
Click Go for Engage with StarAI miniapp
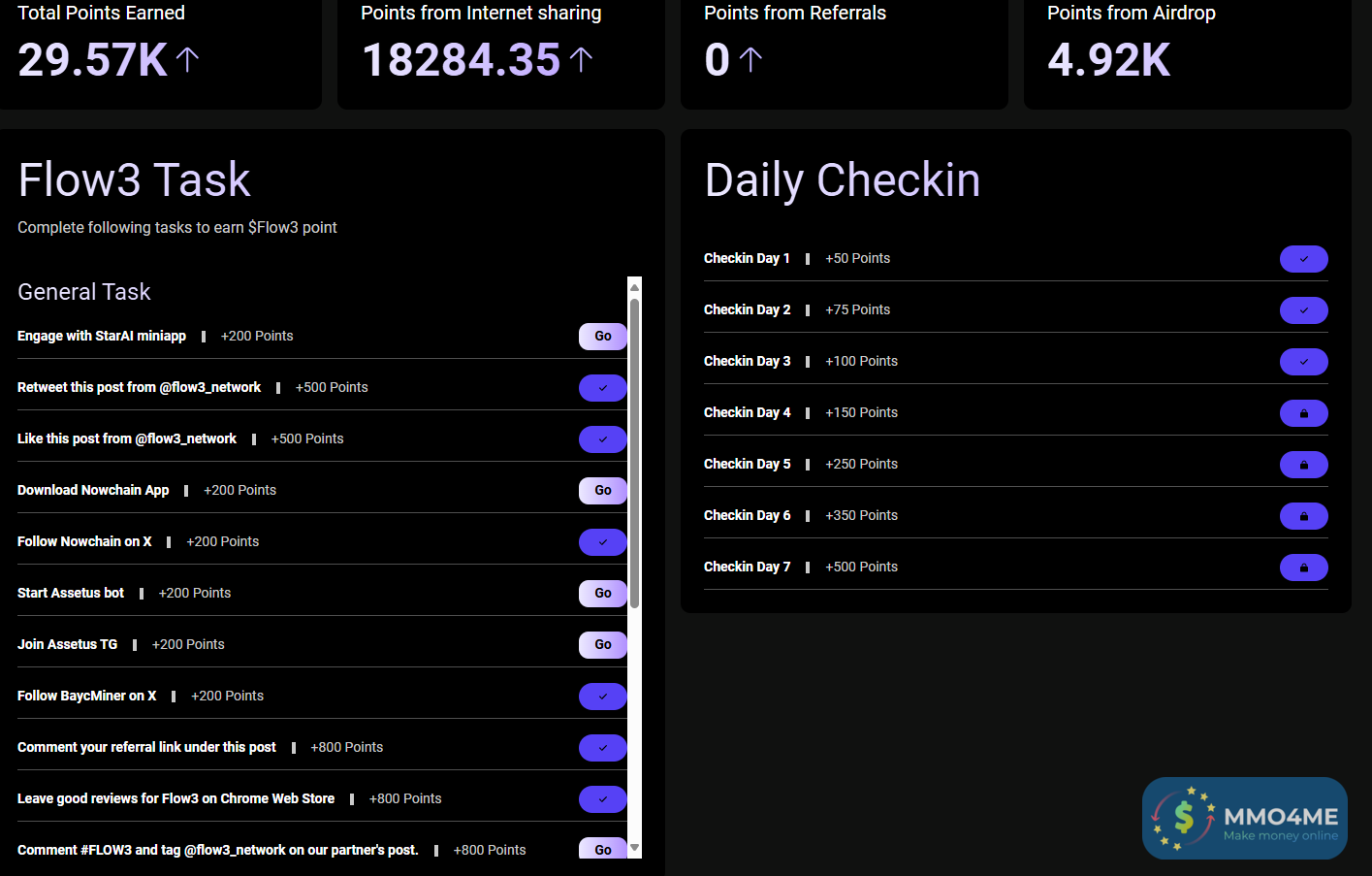[603, 337]
